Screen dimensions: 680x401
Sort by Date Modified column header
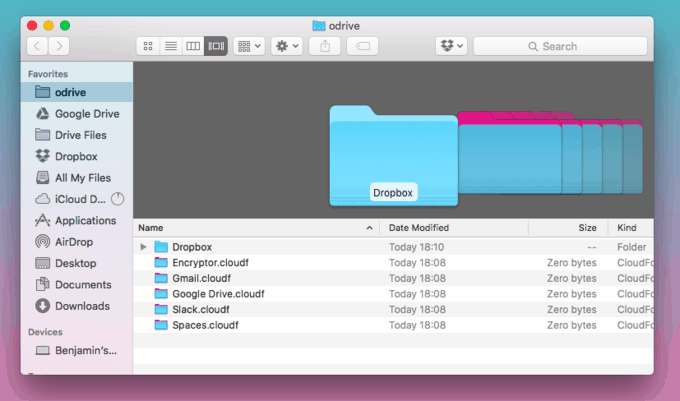[454, 228]
